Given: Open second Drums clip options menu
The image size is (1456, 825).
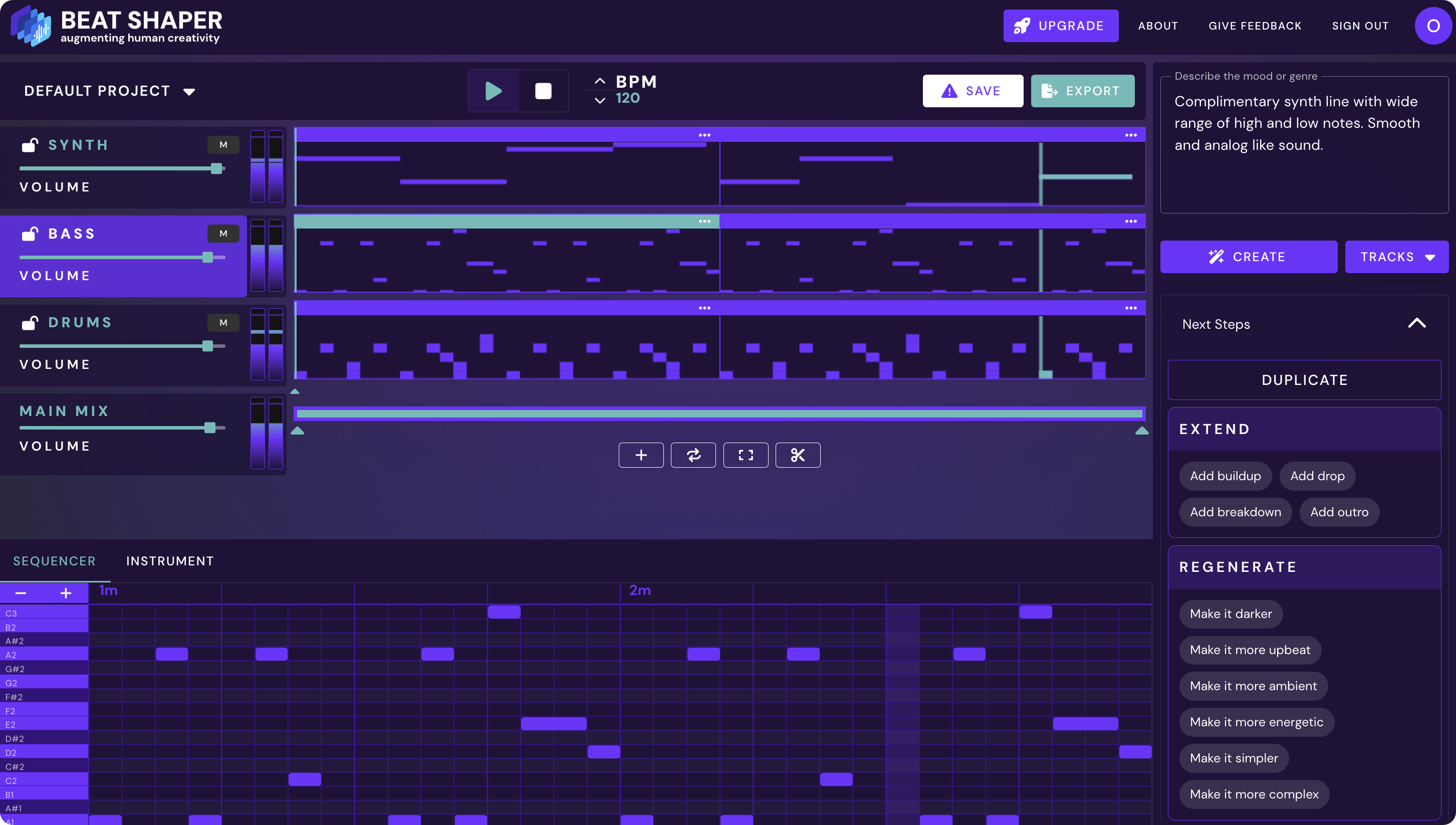Looking at the screenshot, I should click(1130, 308).
